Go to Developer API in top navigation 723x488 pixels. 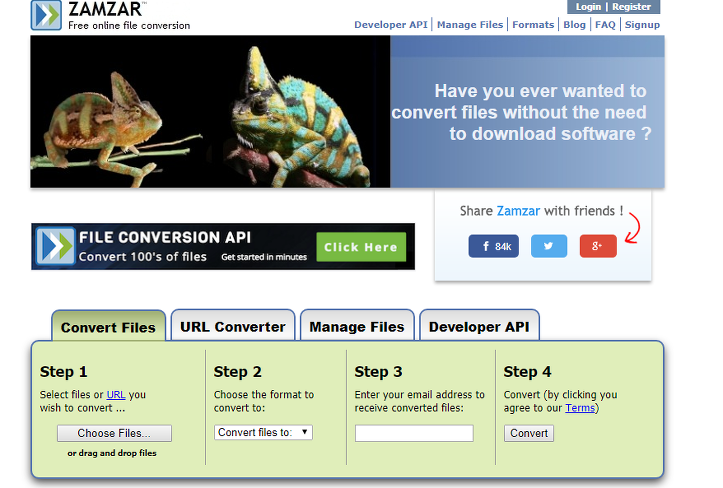(391, 25)
